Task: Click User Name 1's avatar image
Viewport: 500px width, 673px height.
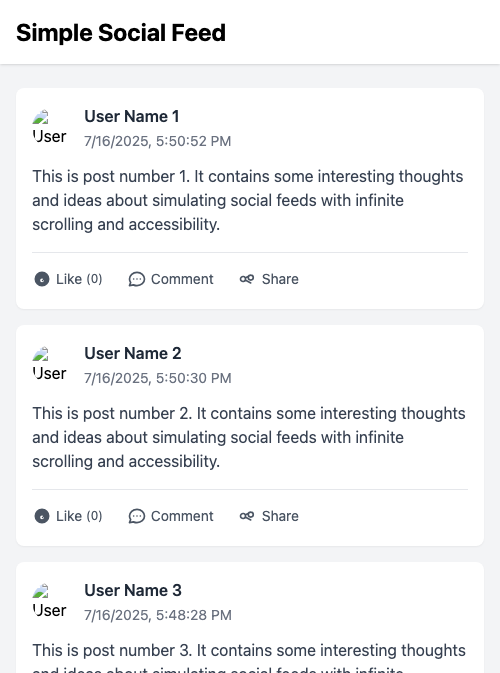Action: click(49, 127)
